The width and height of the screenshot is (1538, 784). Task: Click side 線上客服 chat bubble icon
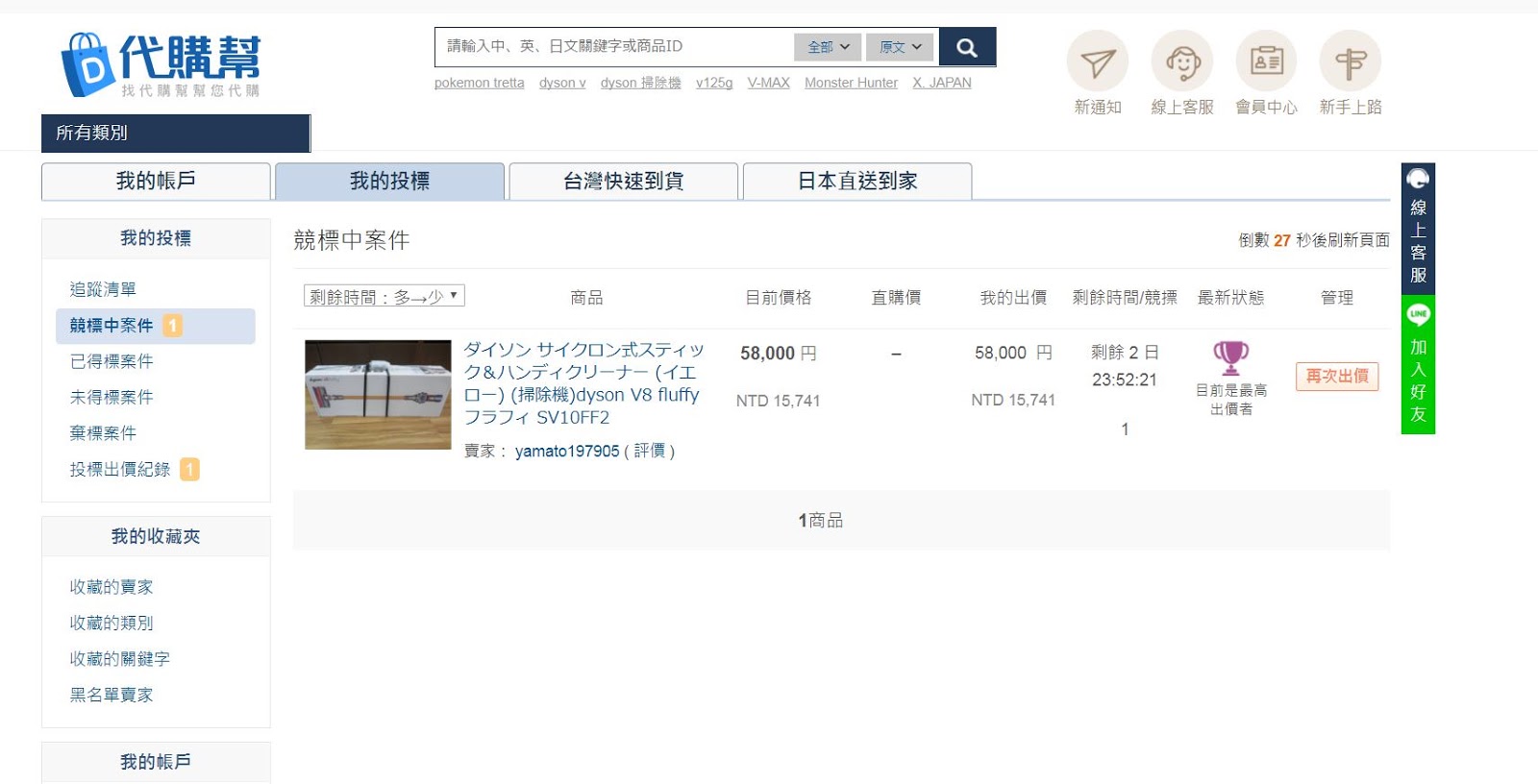pyautogui.click(x=1418, y=179)
